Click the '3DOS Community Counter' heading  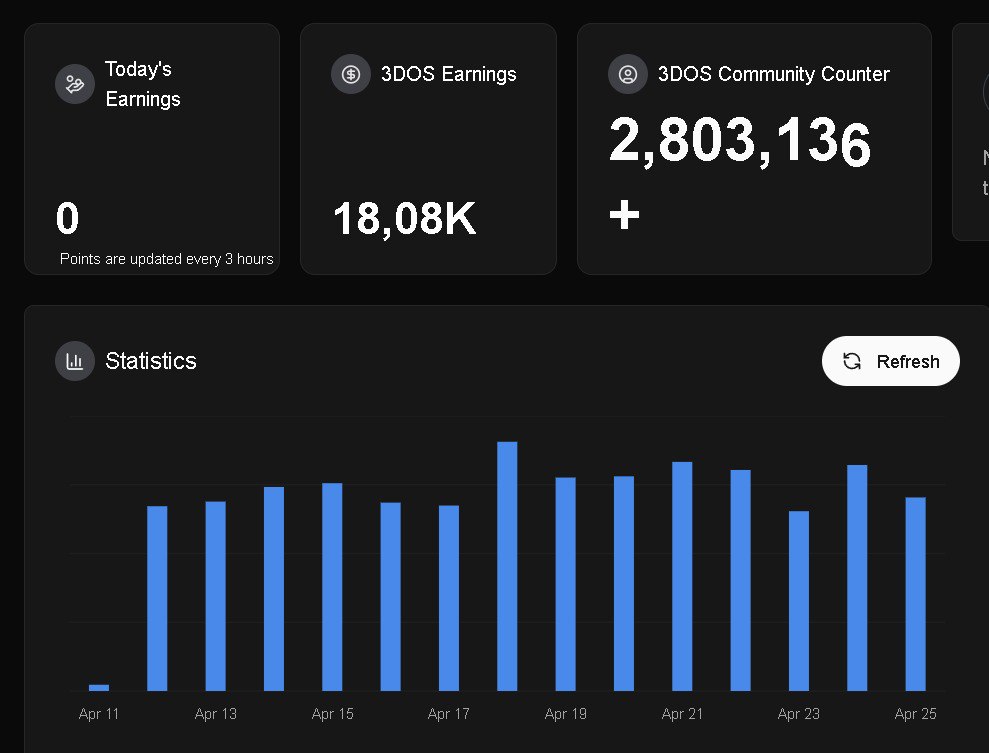click(773, 74)
